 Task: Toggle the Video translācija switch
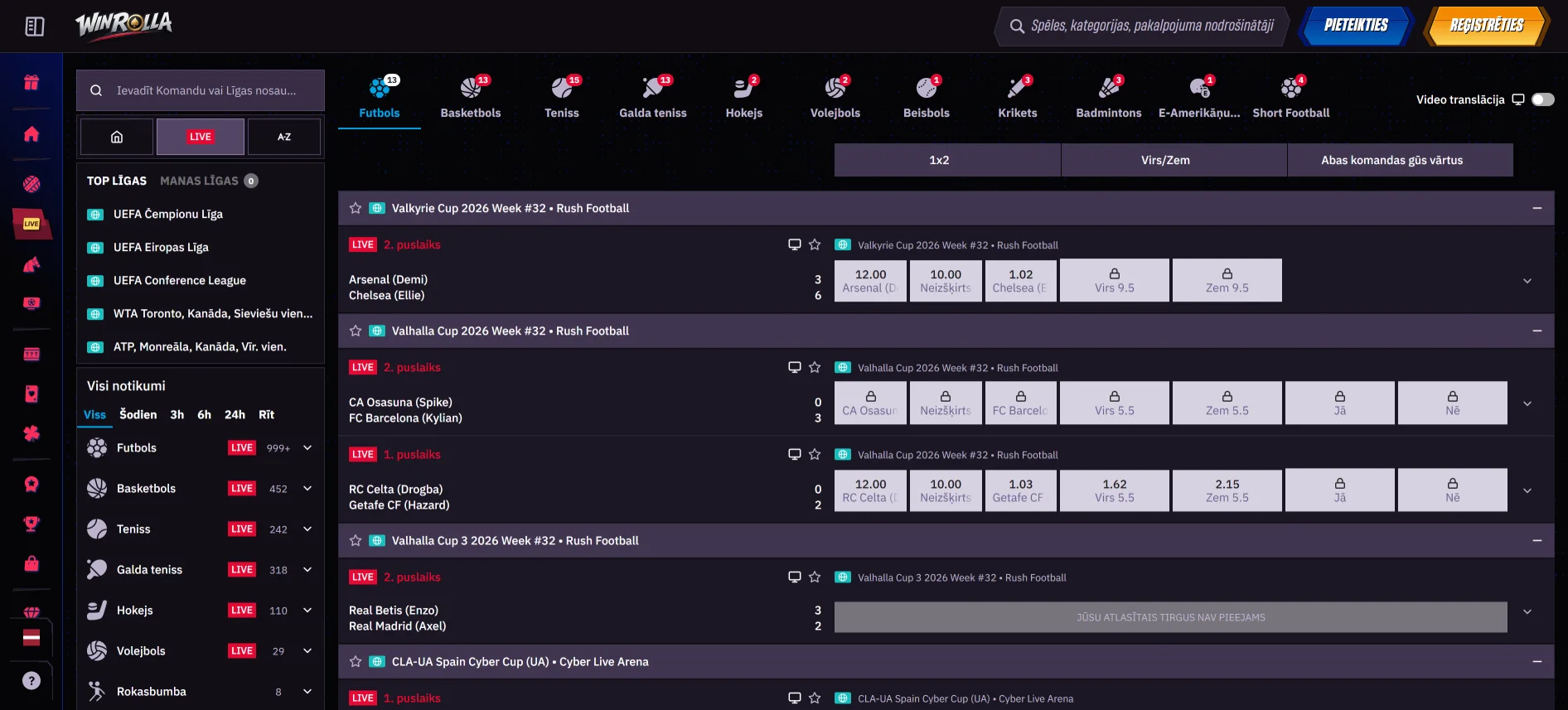1542,99
